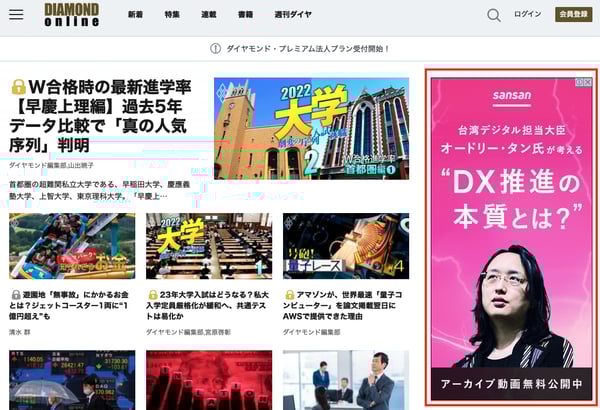Click the roller coaster thumbnail
Viewport: 600px width, 410px height.
pyautogui.click(x=72, y=246)
